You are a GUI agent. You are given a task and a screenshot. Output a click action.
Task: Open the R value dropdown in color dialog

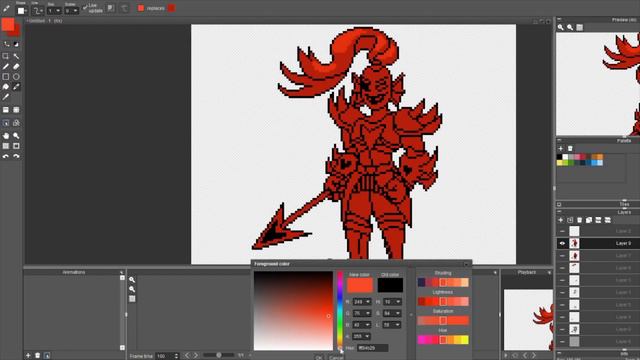coord(368,302)
